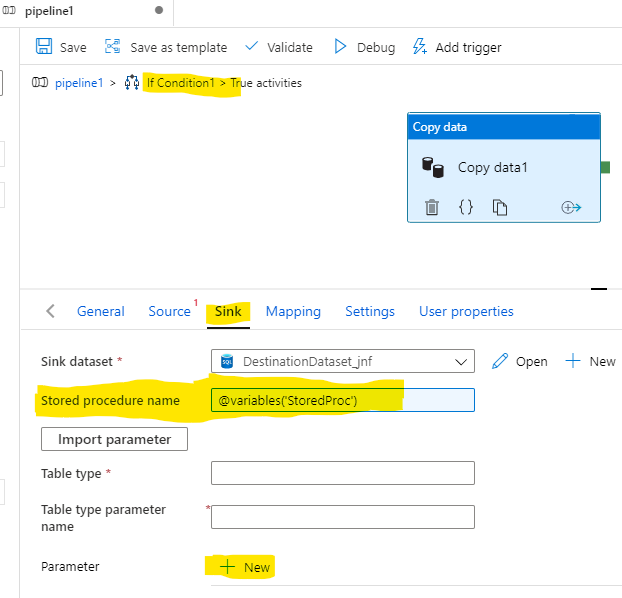Select the Copy data1 activity name
The width and height of the screenshot is (622, 598).
tap(493, 167)
